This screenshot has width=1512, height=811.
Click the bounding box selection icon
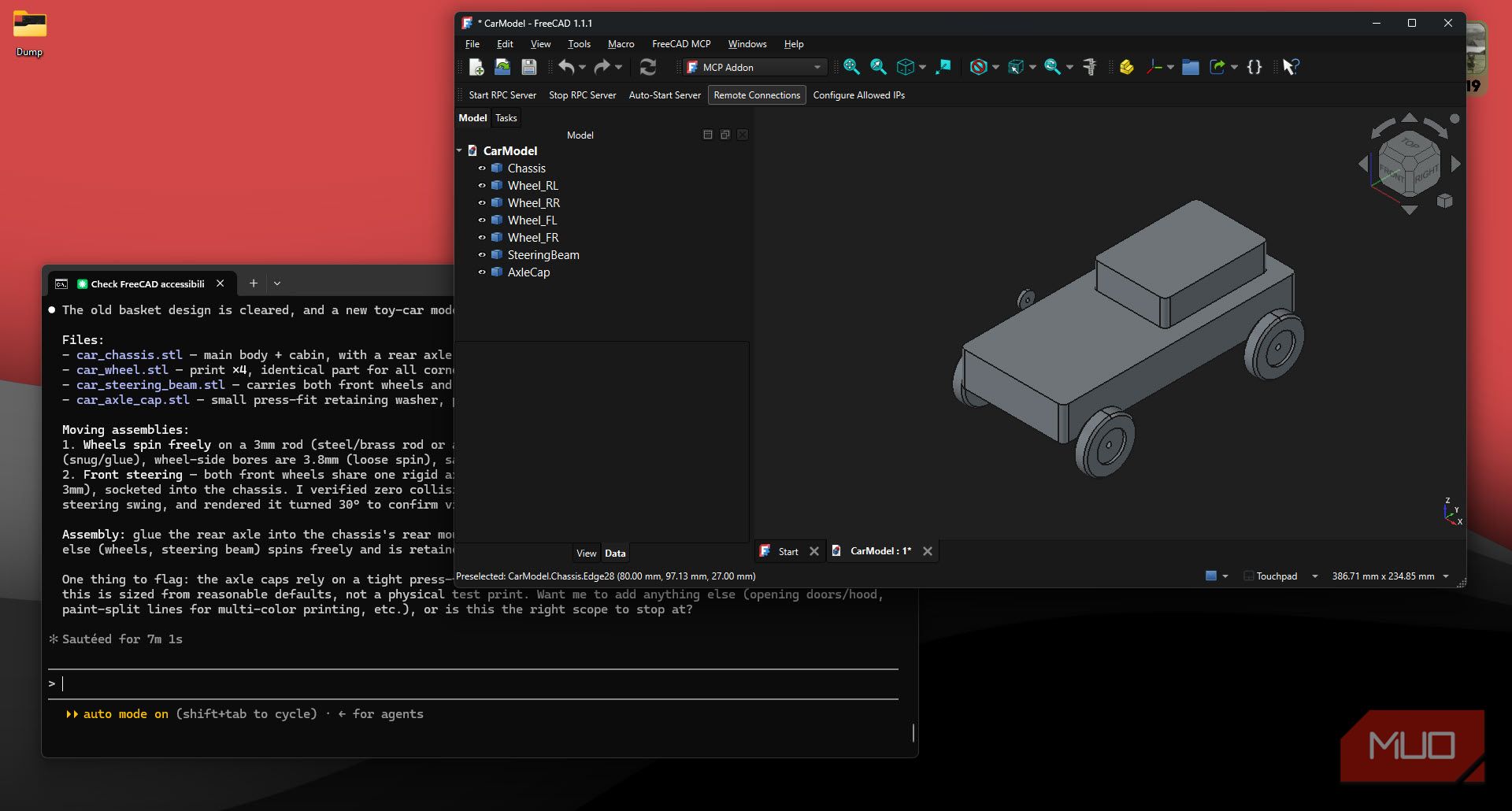point(1016,68)
